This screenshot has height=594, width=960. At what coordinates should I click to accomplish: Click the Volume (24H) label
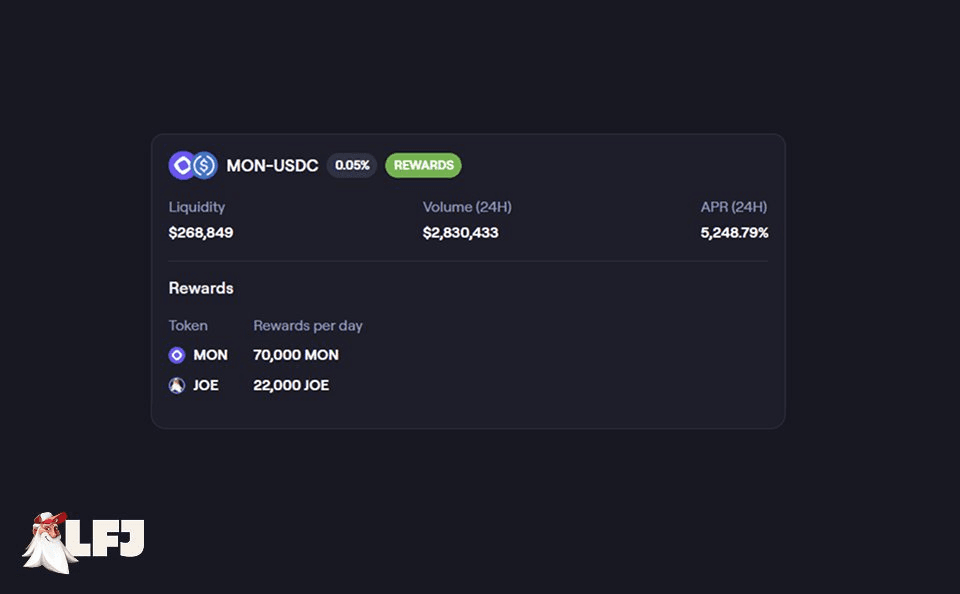click(467, 207)
